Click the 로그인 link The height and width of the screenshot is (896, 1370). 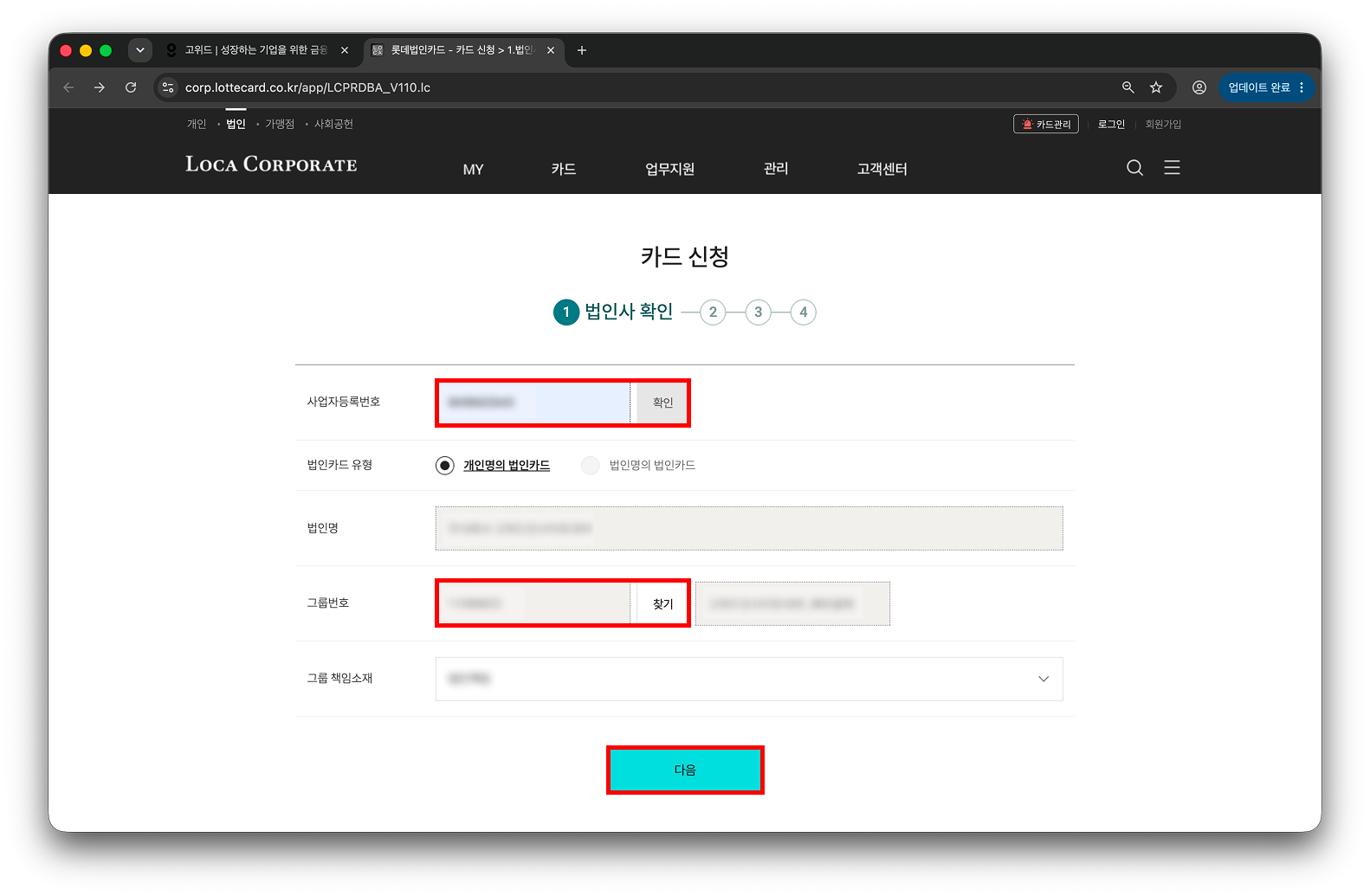(x=1111, y=124)
